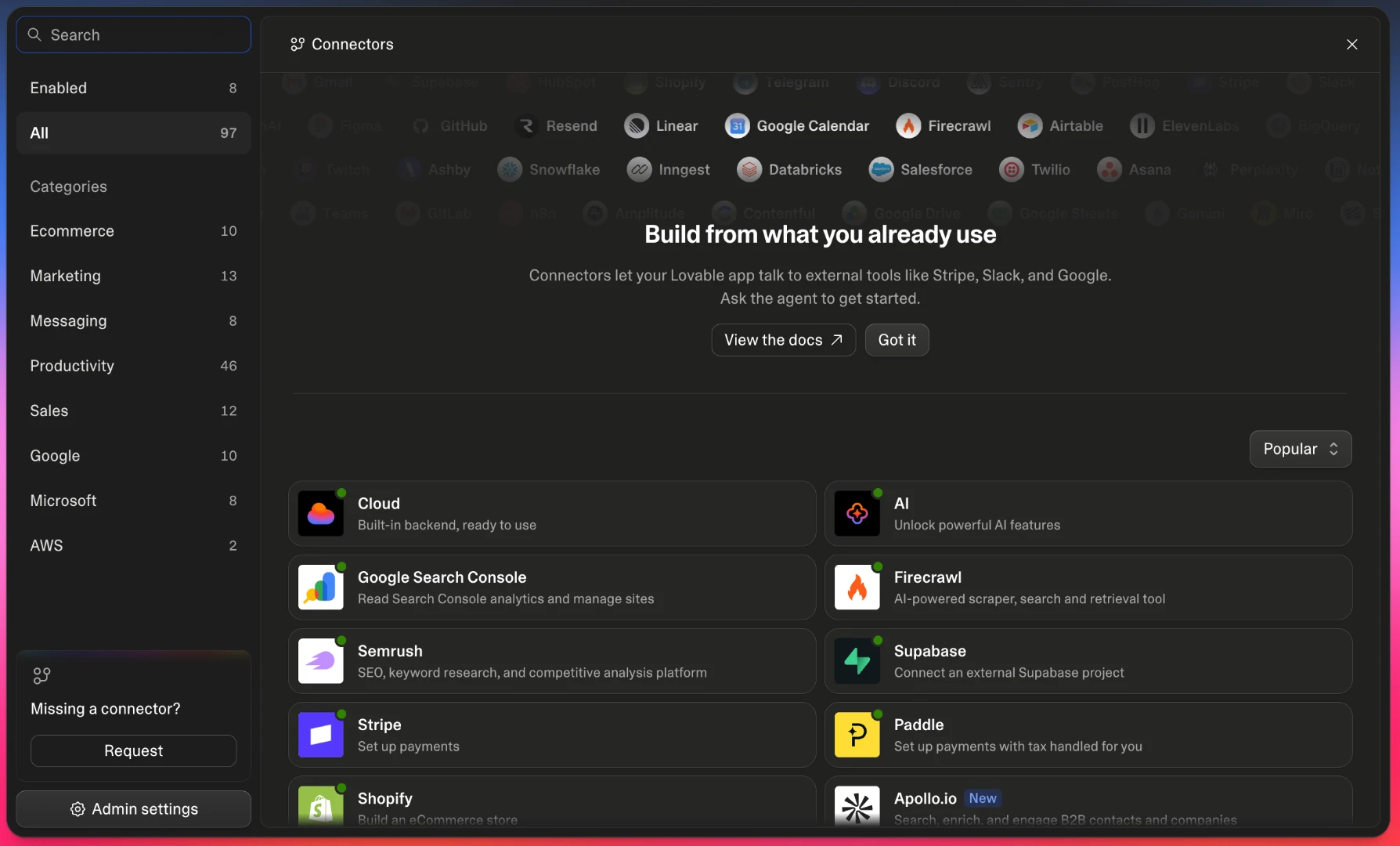Click the Cloud connector icon

click(320, 514)
